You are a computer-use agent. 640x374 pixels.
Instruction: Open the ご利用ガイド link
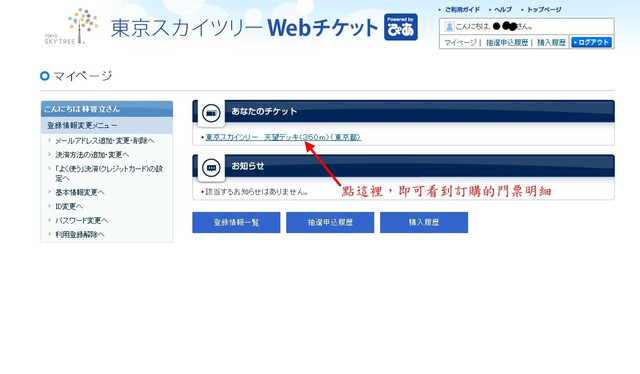(462, 9)
